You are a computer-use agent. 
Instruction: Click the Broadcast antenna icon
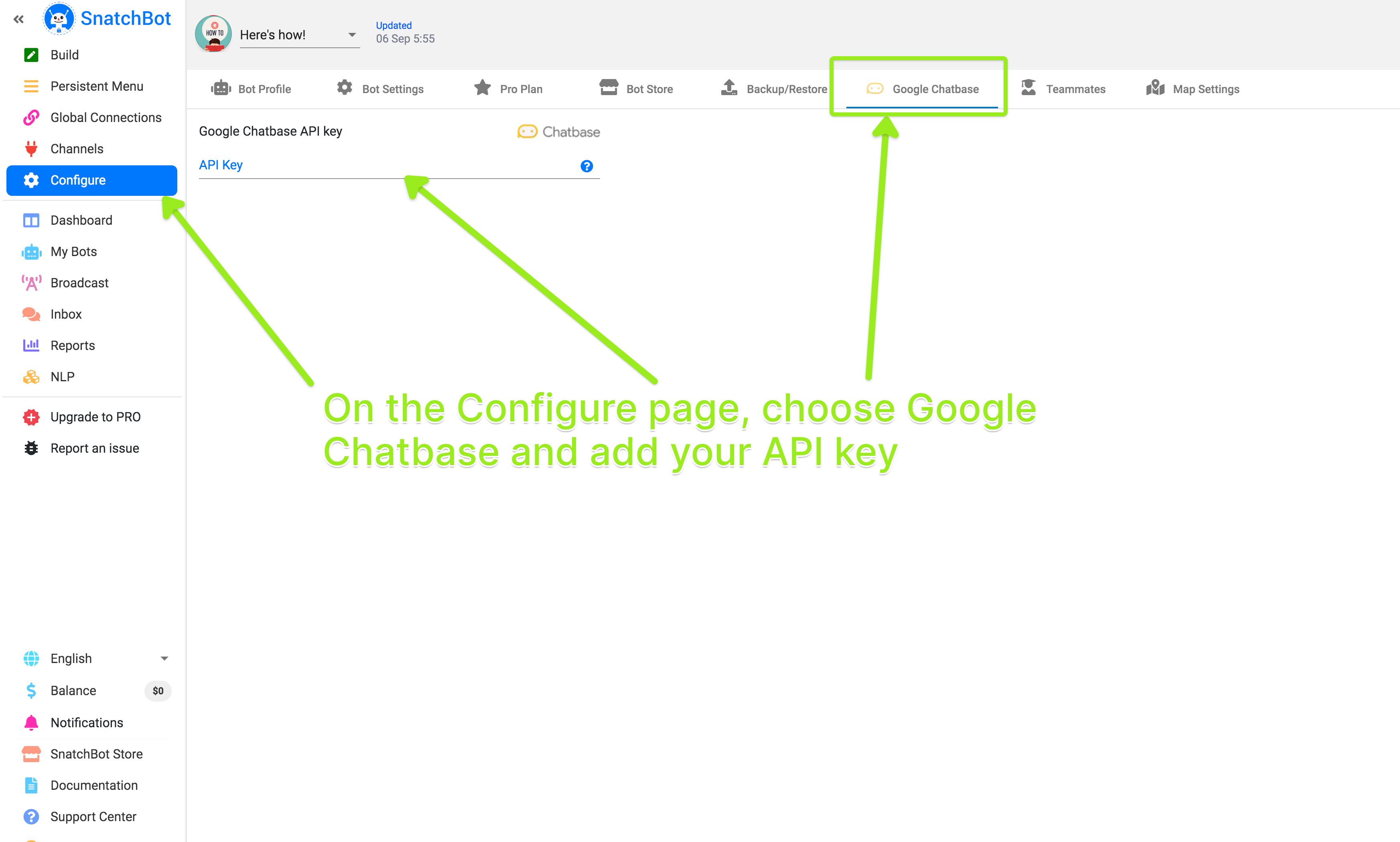pyautogui.click(x=31, y=283)
